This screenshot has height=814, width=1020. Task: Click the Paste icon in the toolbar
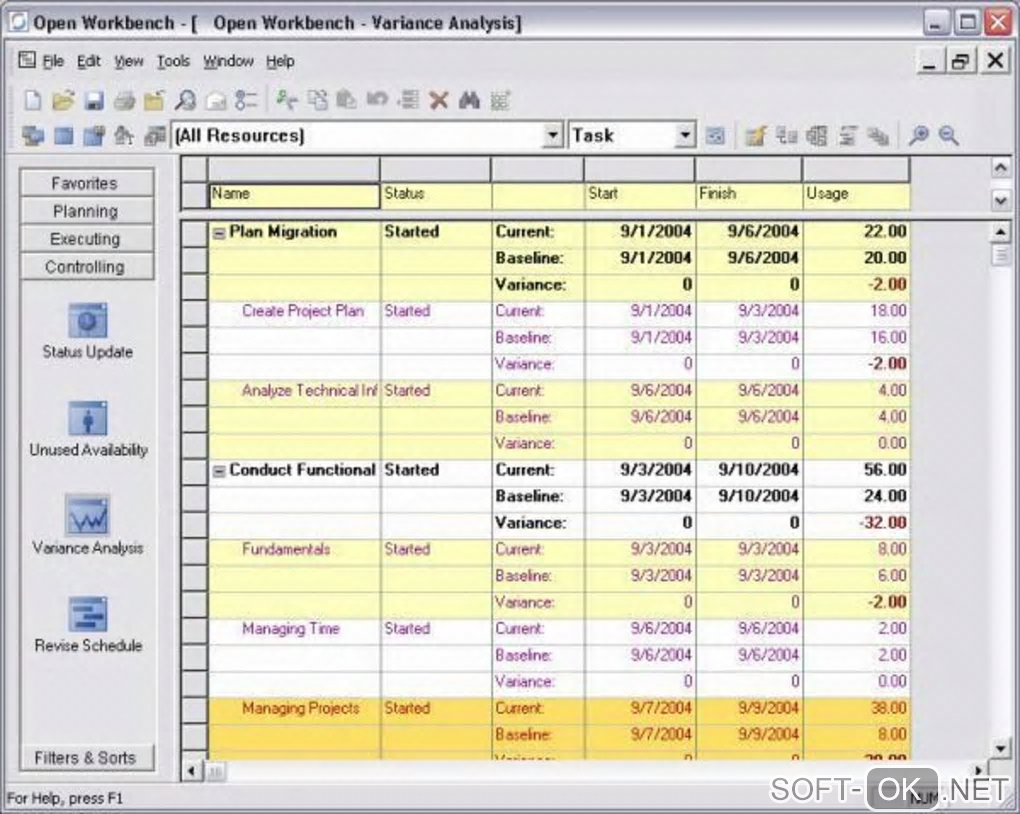coord(346,100)
